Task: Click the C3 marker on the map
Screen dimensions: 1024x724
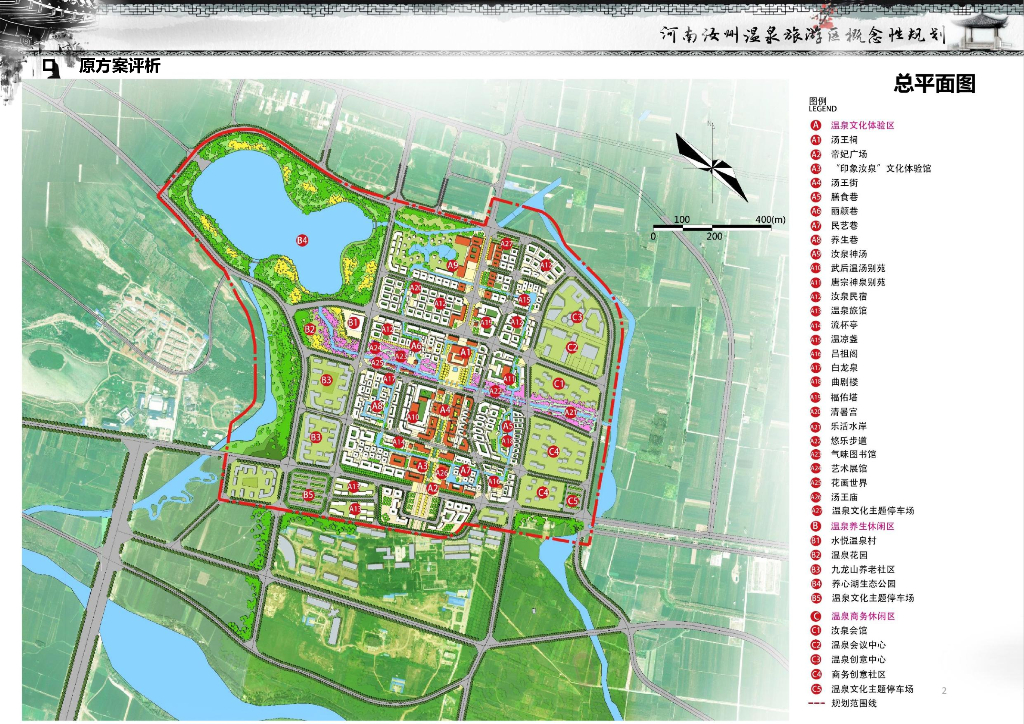Action: tap(577, 317)
